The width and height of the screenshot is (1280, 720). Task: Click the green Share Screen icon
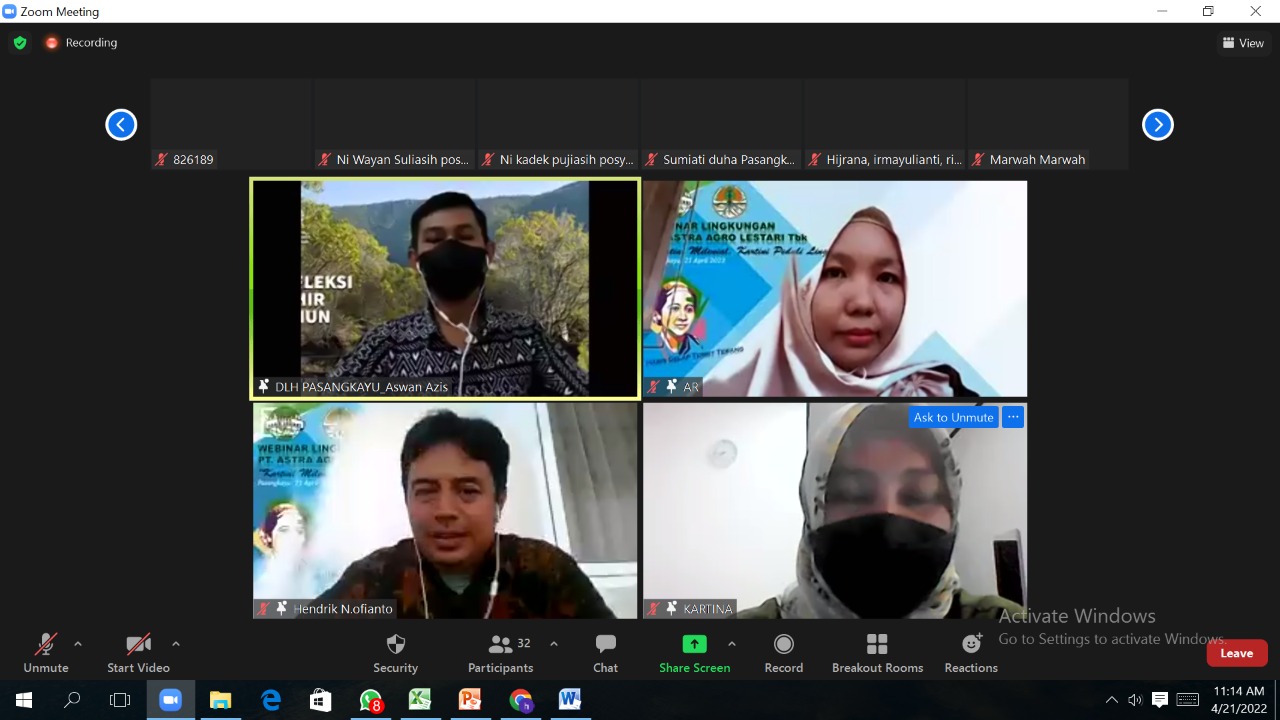pyautogui.click(x=694, y=644)
